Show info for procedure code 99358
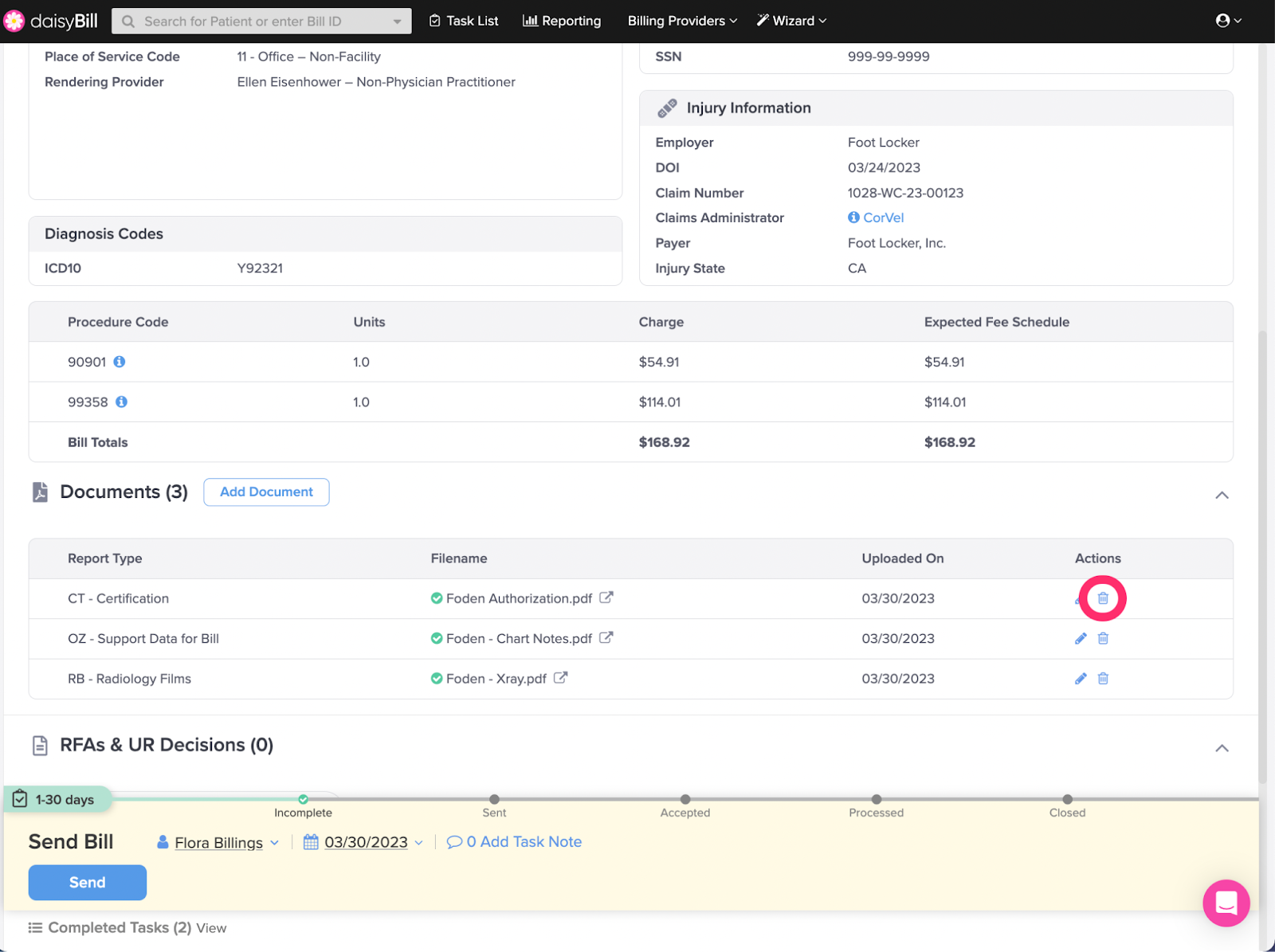This screenshot has height=952, width=1275. (x=122, y=402)
